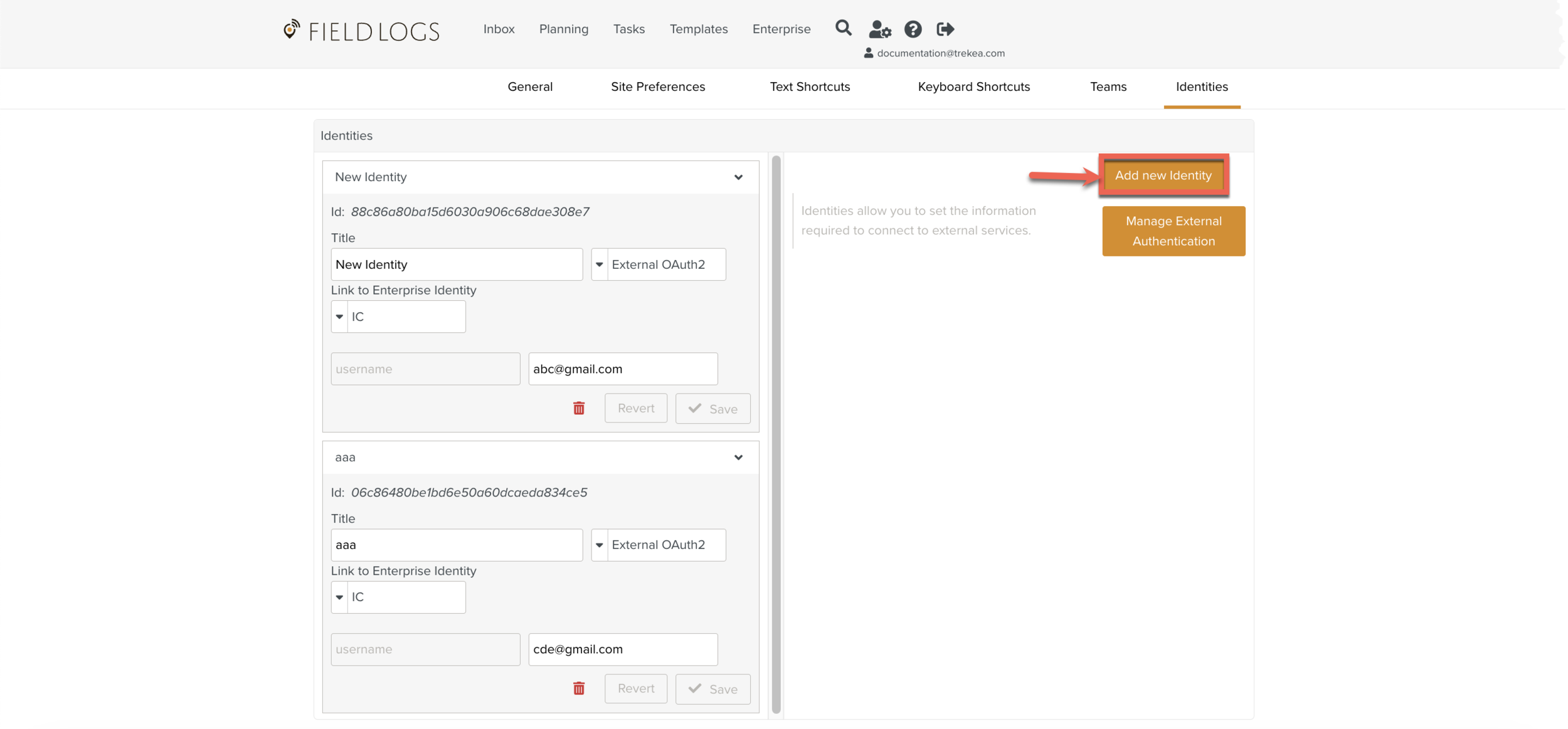Viewport: 1568px width, 729px height.
Task: Click Add new Identity button
Action: click(1163, 176)
